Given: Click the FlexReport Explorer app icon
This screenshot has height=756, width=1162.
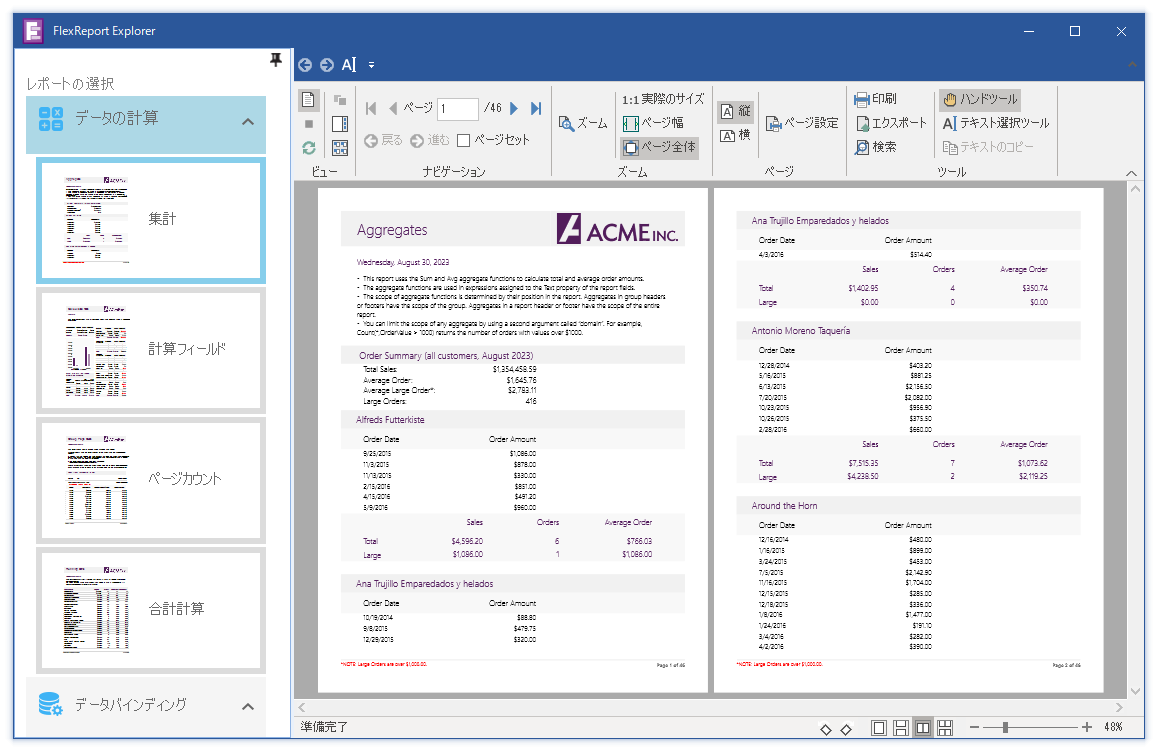Looking at the screenshot, I should [33, 31].
